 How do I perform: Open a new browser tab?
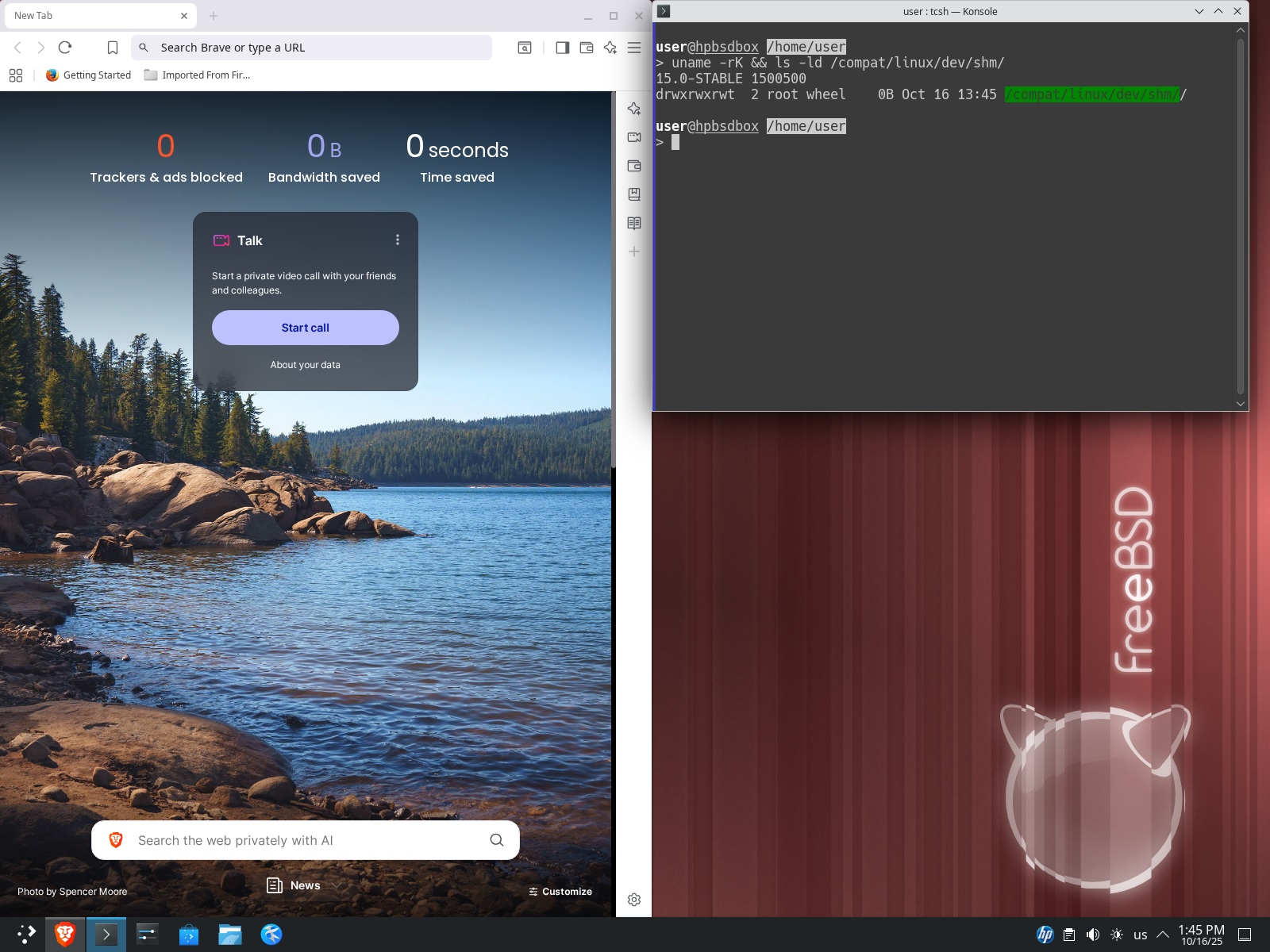pos(214,16)
